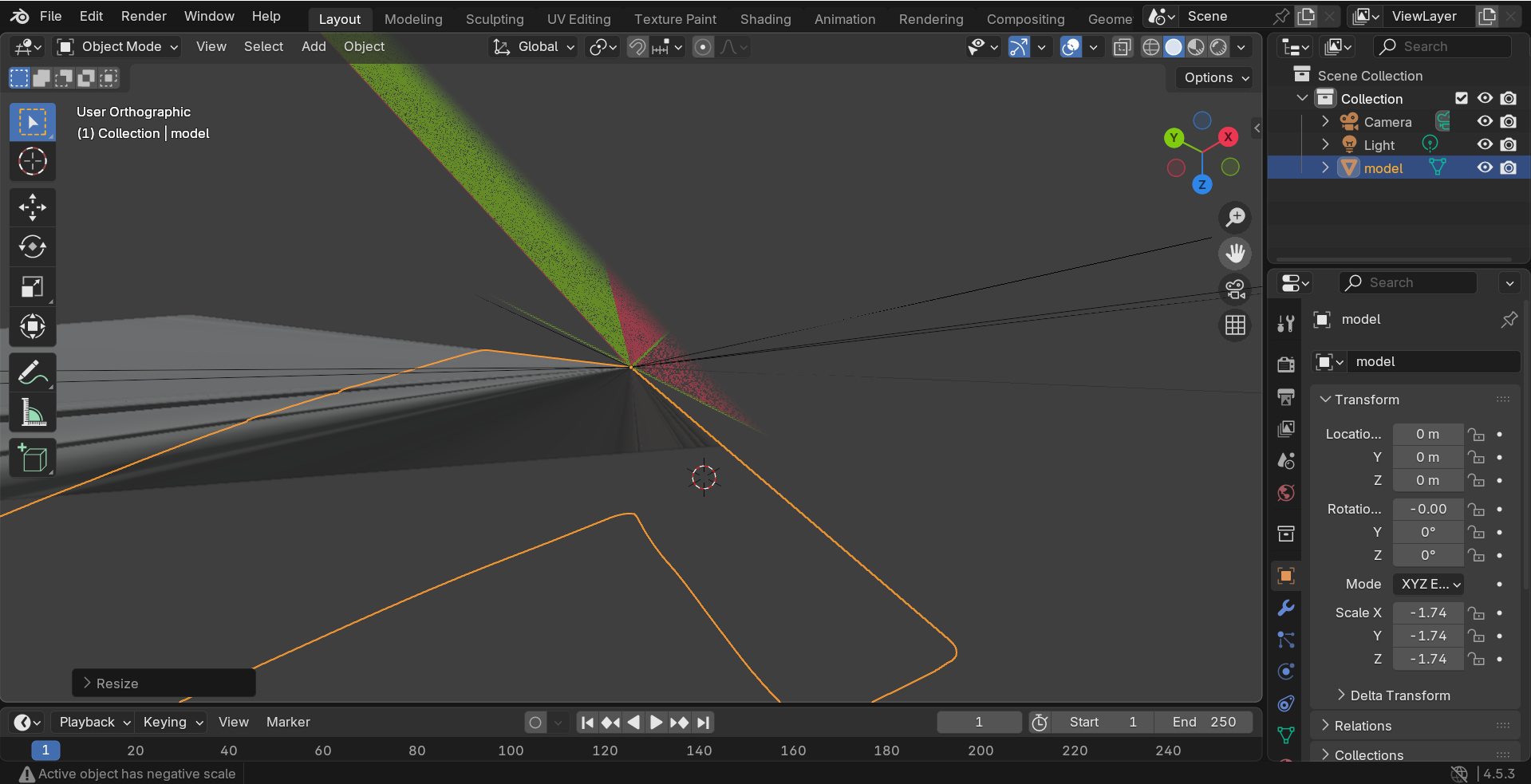Click the zoom magnifier viewport icon

pyautogui.click(x=1235, y=217)
